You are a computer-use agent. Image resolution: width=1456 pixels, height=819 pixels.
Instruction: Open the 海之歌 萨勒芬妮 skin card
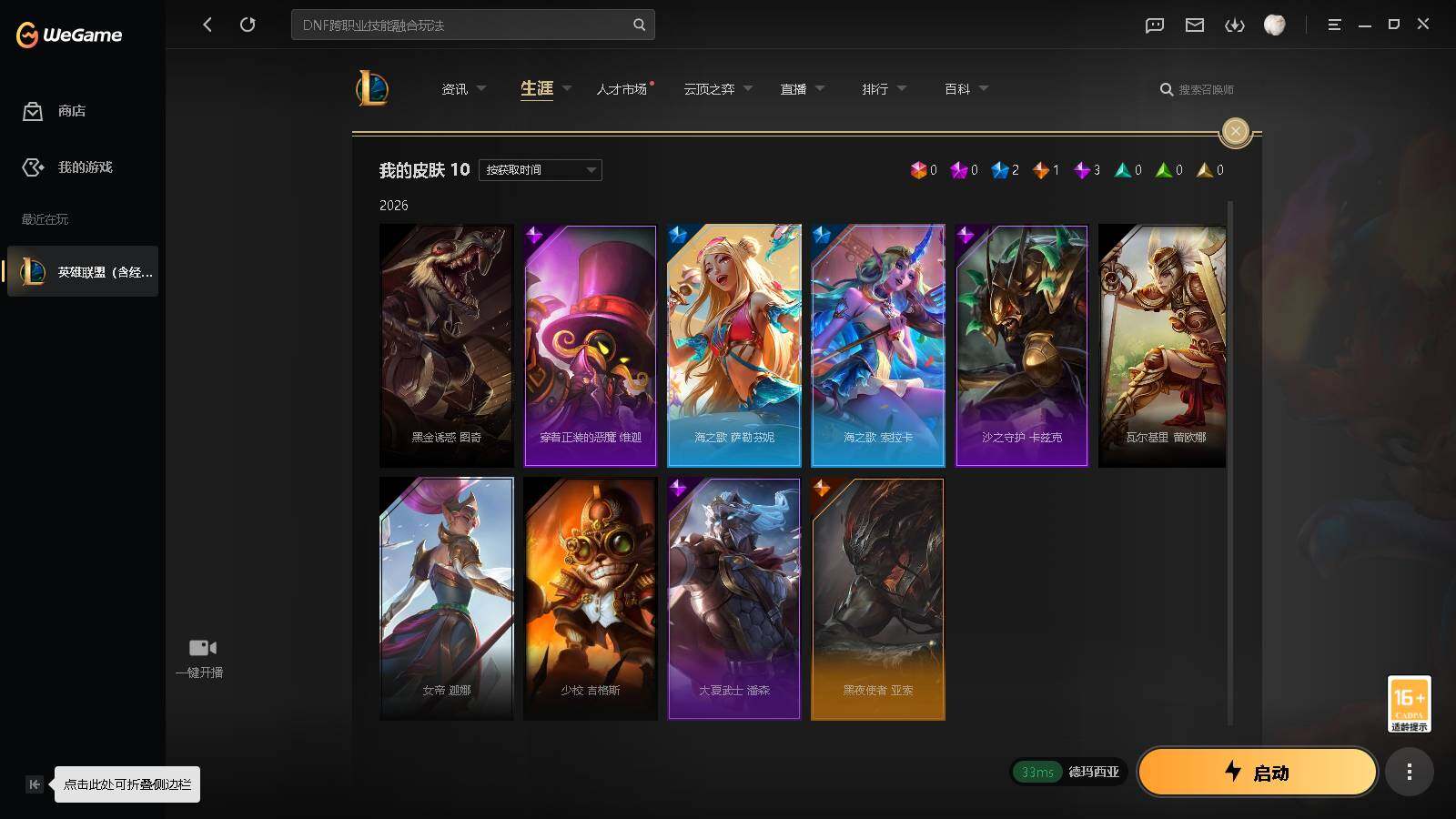click(734, 346)
